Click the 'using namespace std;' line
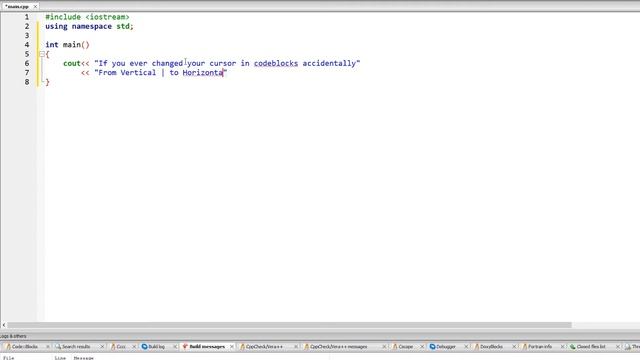640x360 pixels. [x=89, y=27]
